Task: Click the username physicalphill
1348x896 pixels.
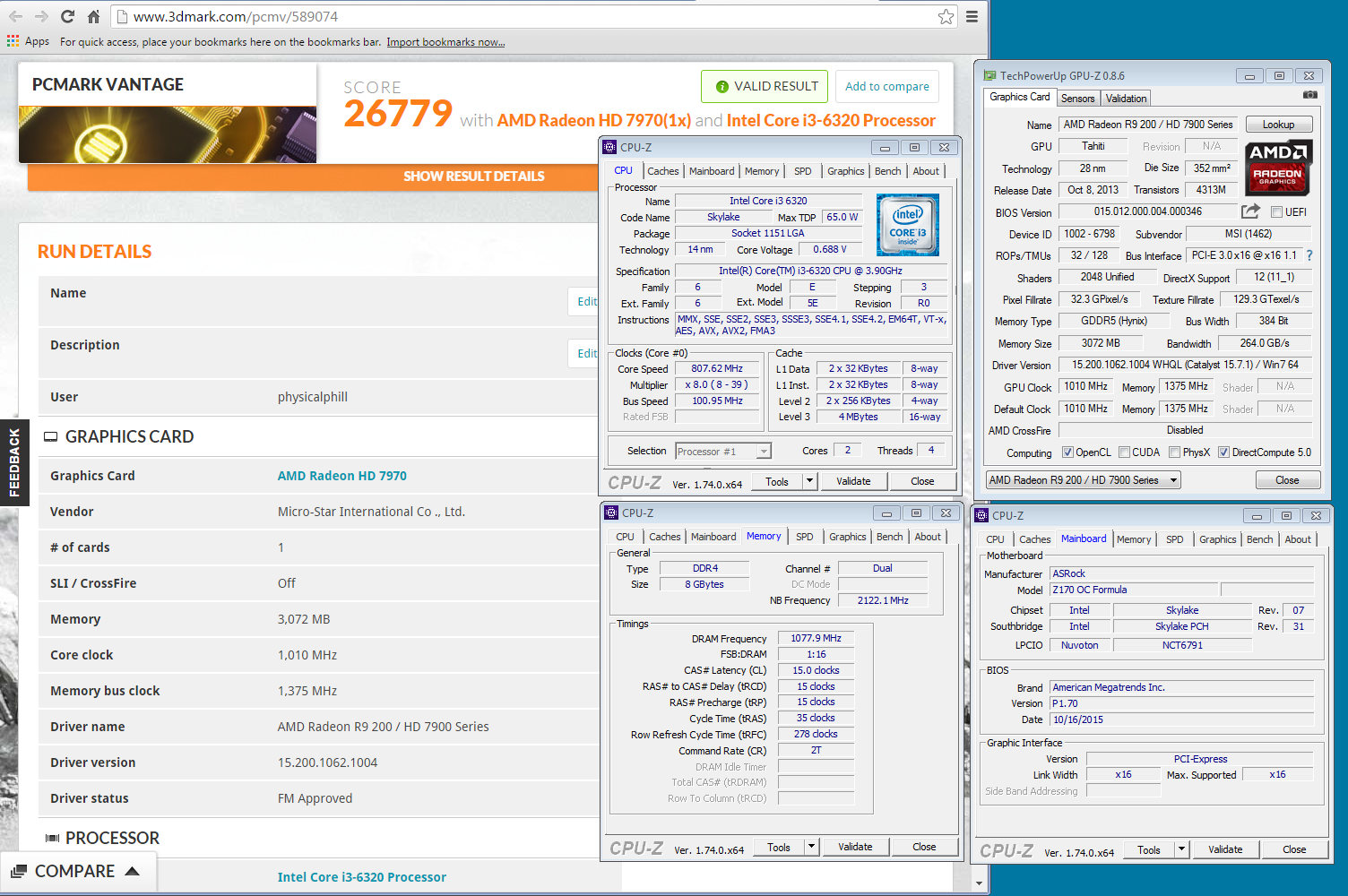Action: point(313,397)
